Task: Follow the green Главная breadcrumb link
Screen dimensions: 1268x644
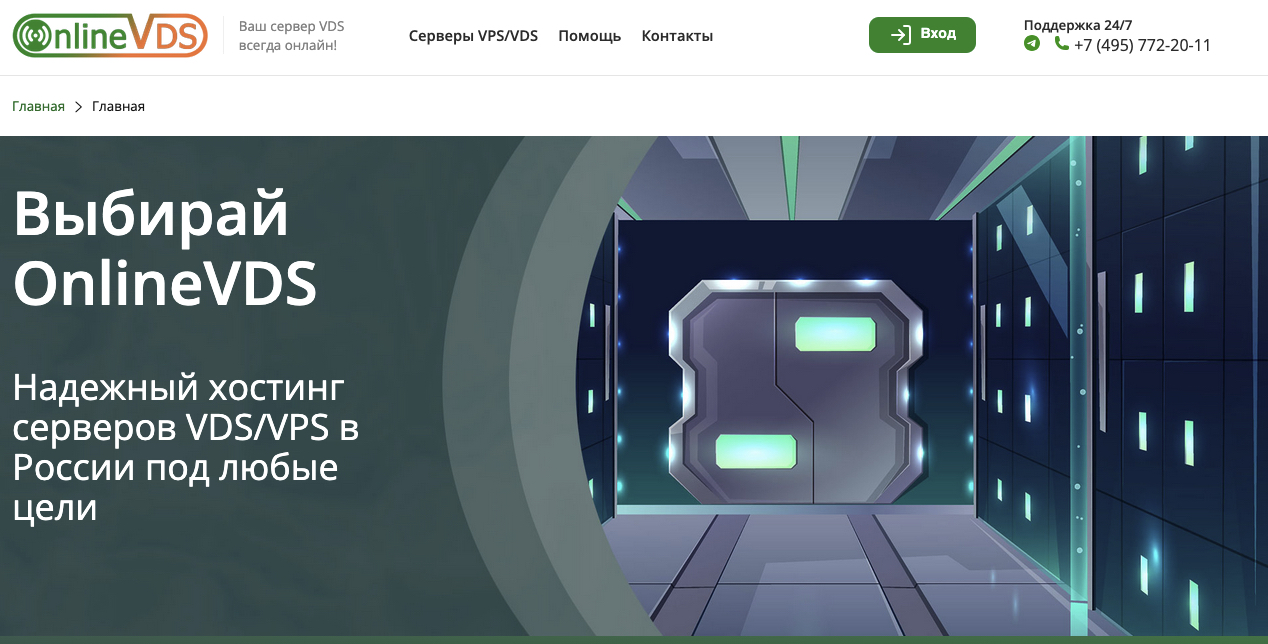Action: (38, 106)
